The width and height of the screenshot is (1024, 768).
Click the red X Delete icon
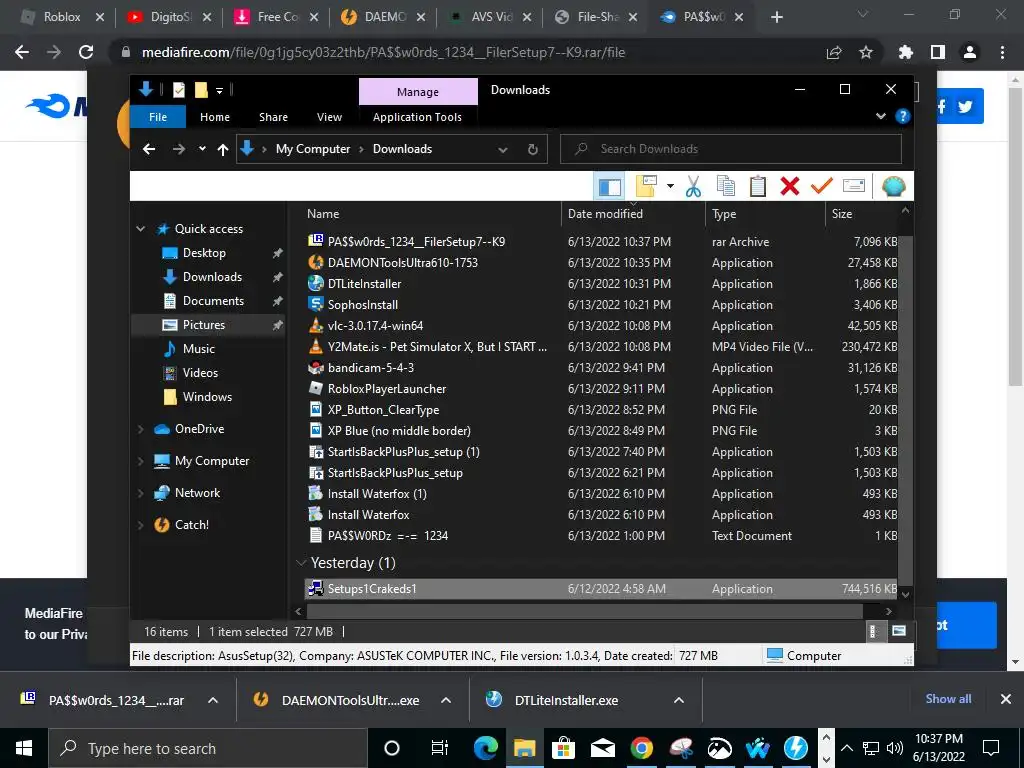coord(790,187)
